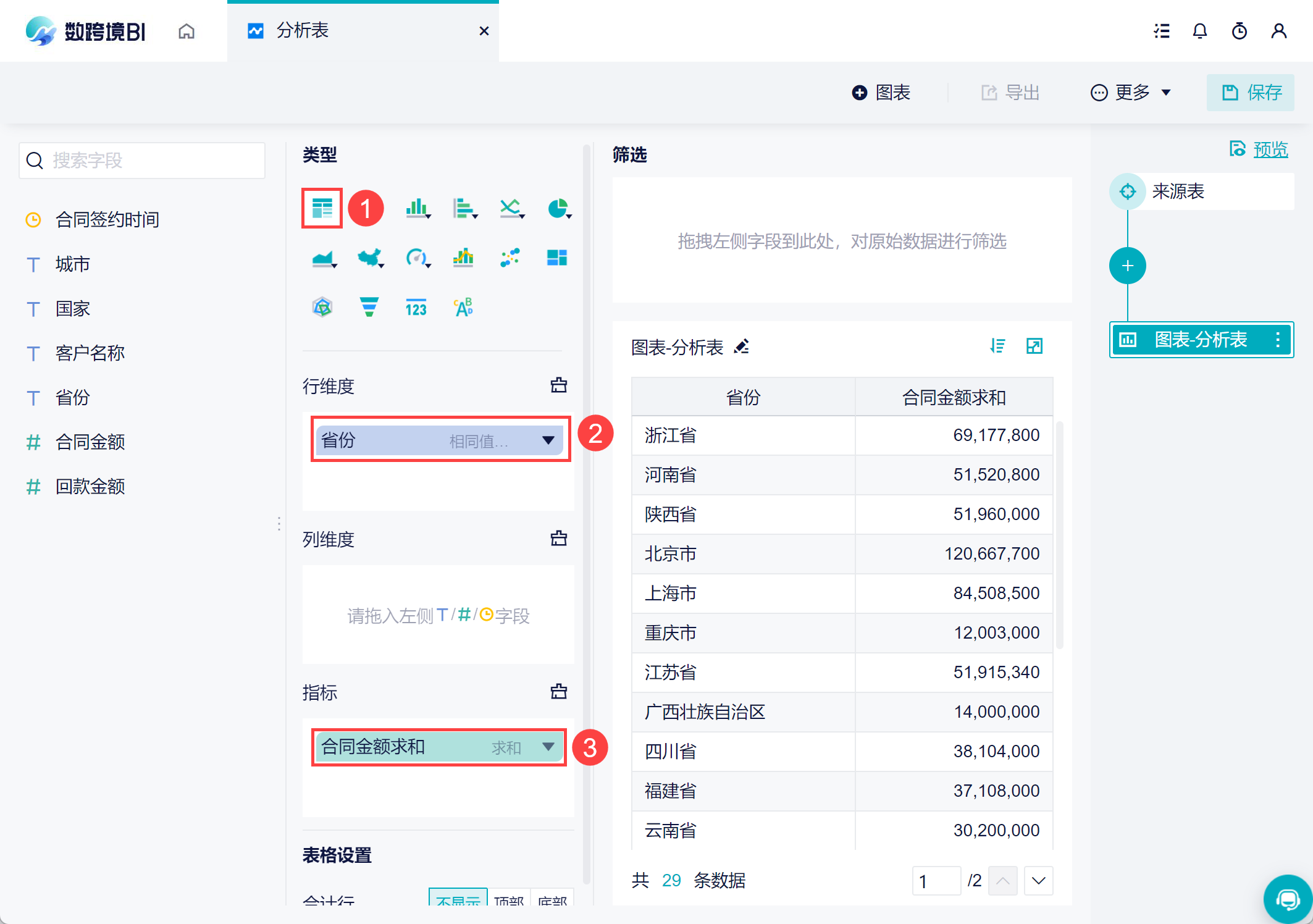
Task: Select the scatter plot chart type icon
Action: click(510, 258)
